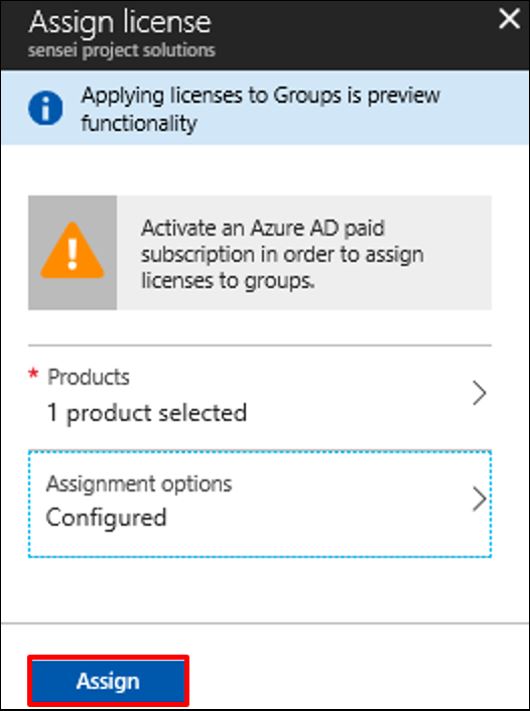Select the '1 product selected' text
The image size is (530, 711).
(x=147, y=413)
